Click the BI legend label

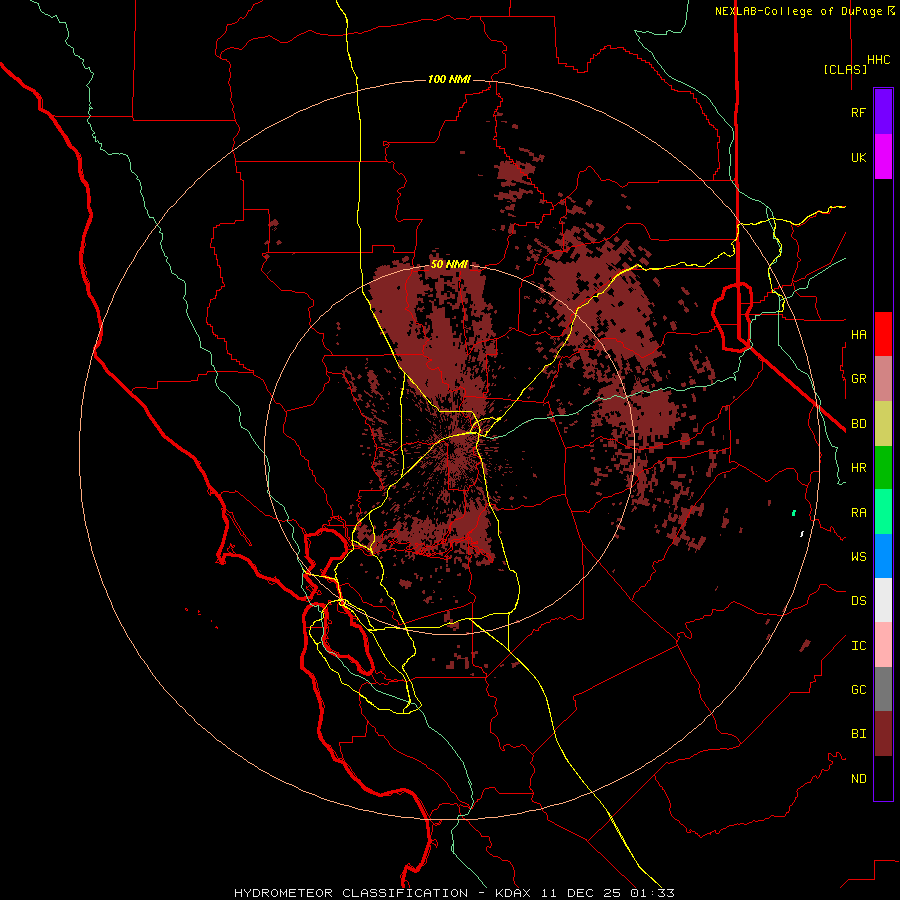click(858, 734)
